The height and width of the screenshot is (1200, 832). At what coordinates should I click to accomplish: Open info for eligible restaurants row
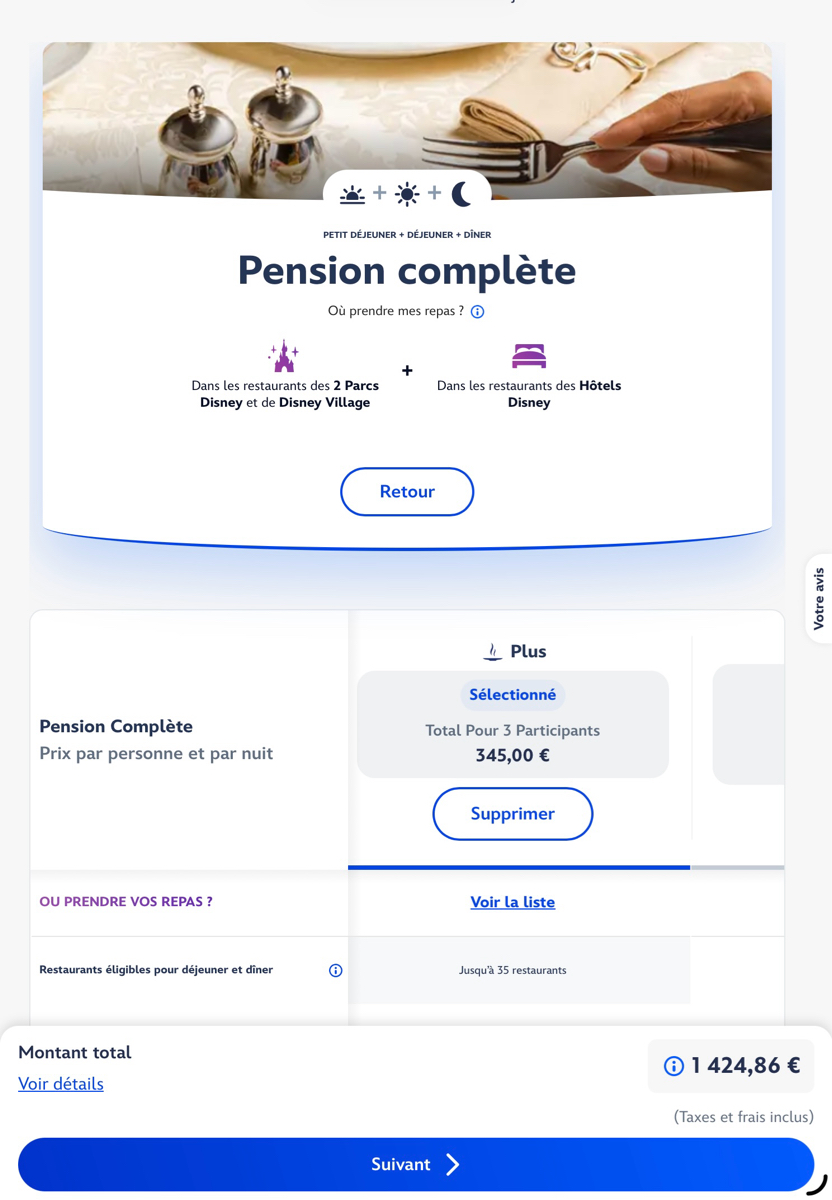pyautogui.click(x=336, y=970)
